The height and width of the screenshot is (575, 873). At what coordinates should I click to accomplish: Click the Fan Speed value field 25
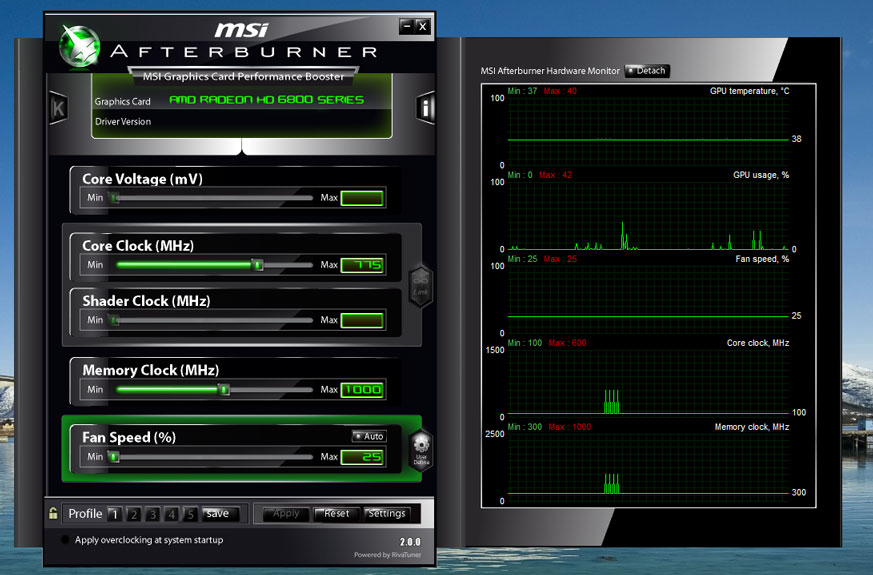(x=362, y=457)
